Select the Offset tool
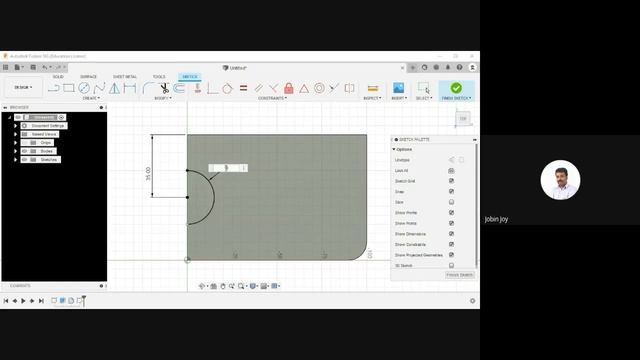Image resolution: width=640 pixels, height=360 pixels. 179,88
